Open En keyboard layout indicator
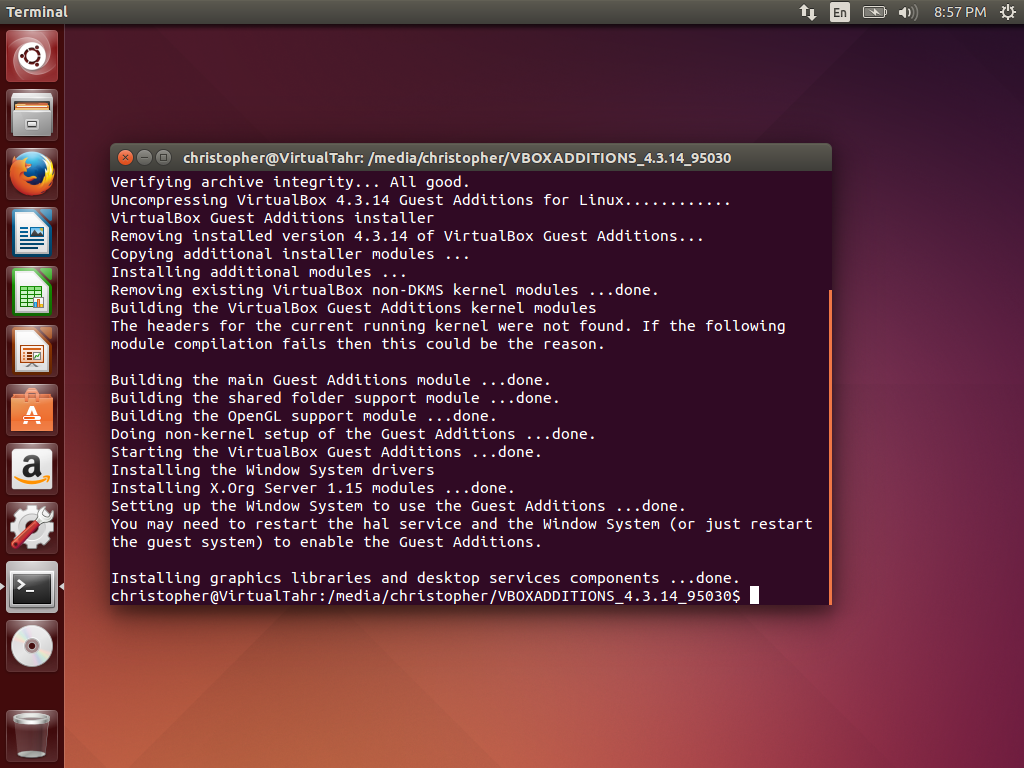 click(840, 12)
